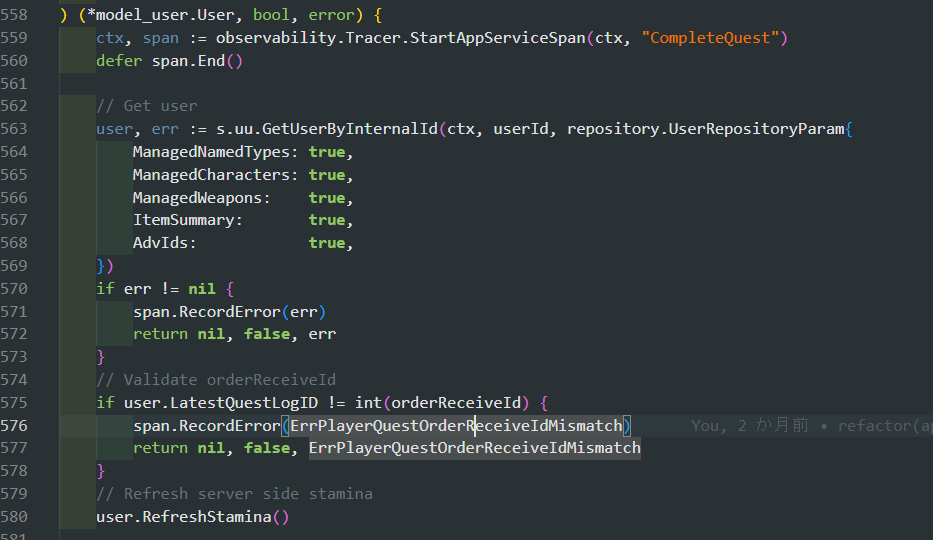Click closing "})" on line 569
This screenshot has height=540, width=933.
105,266
